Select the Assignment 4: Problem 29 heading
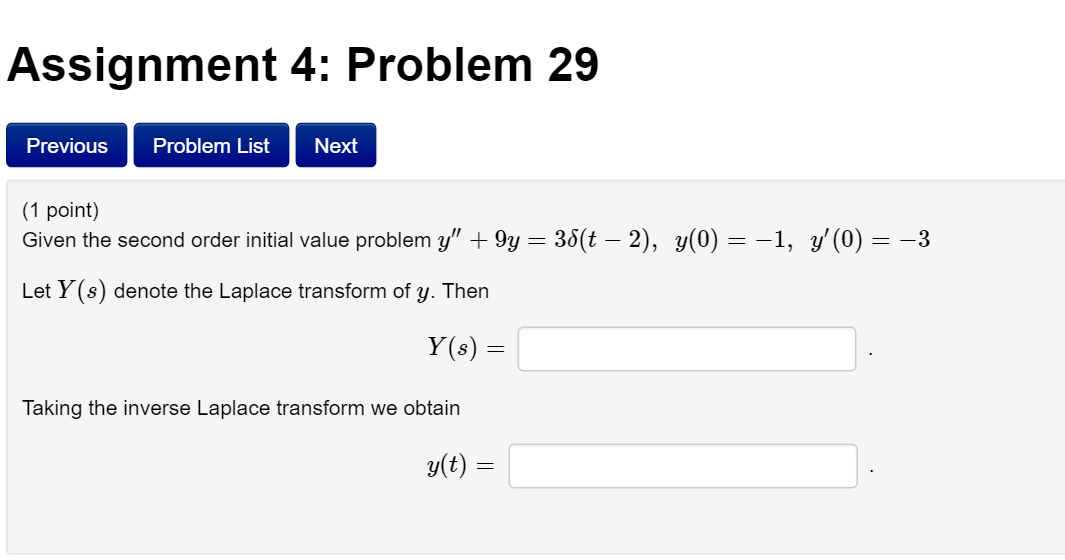The width and height of the screenshot is (1065, 560). (303, 65)
